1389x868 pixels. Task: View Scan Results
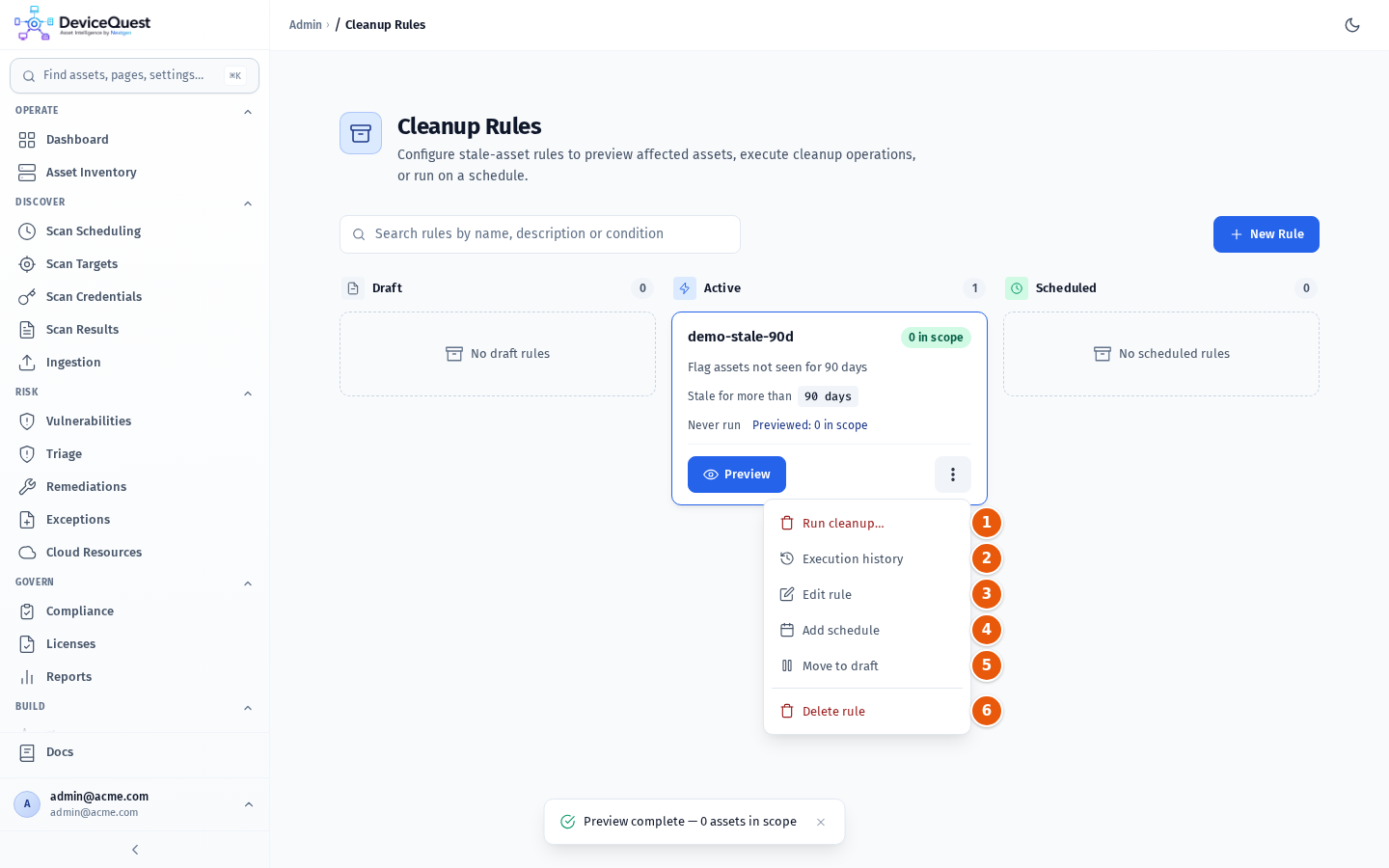click(x=134, y=330)
